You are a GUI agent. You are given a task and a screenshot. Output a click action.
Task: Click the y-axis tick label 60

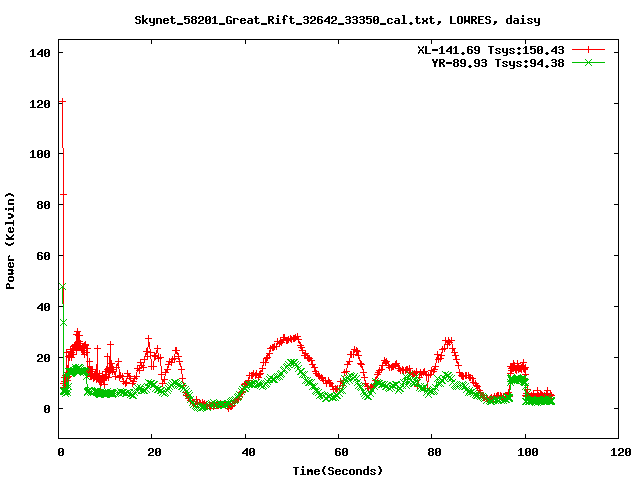coord(43,256)
